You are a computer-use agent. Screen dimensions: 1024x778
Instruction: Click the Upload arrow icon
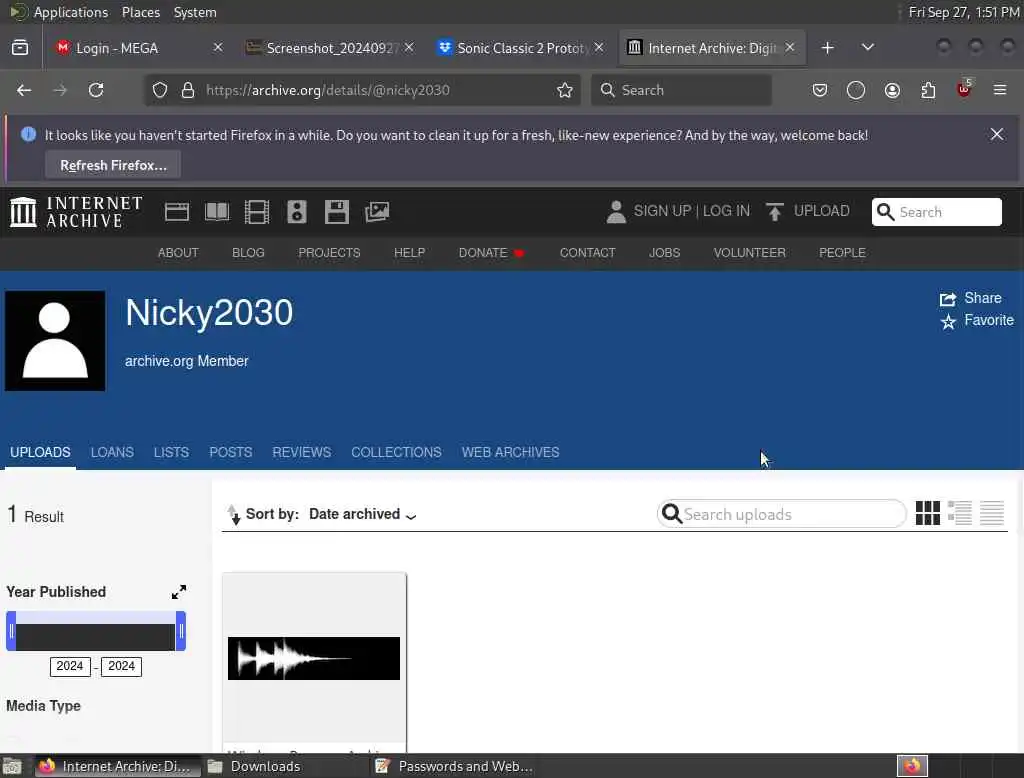tap(775, 212)
